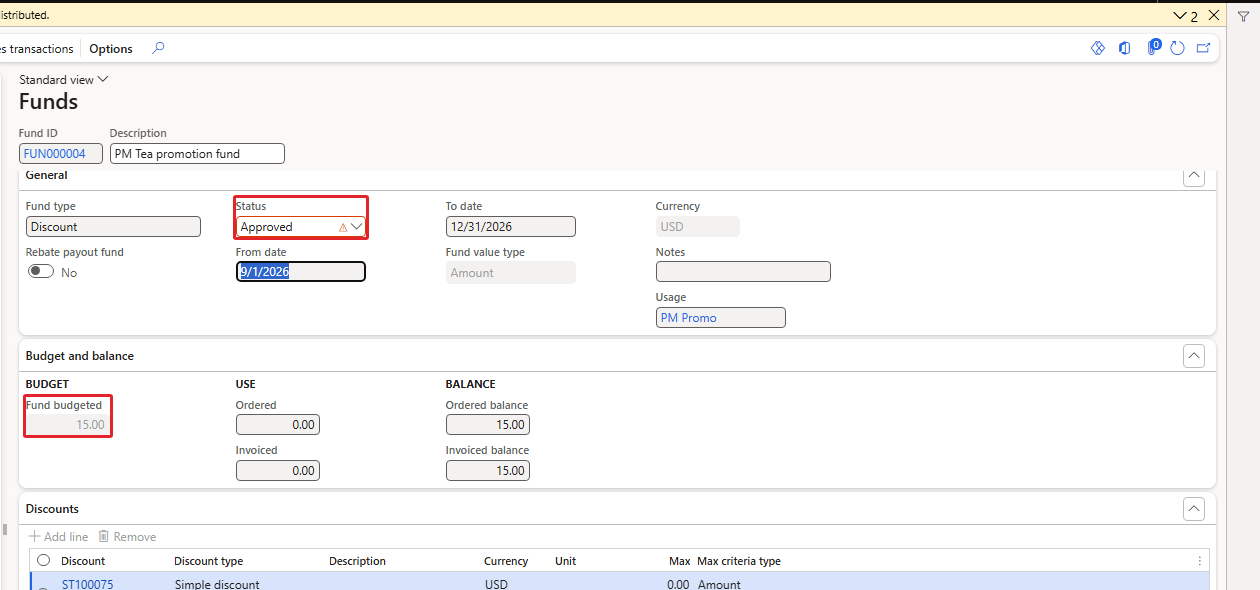1260x590 pixels.
Task: Click the Currency USD field
Action: tap(698, 227)
